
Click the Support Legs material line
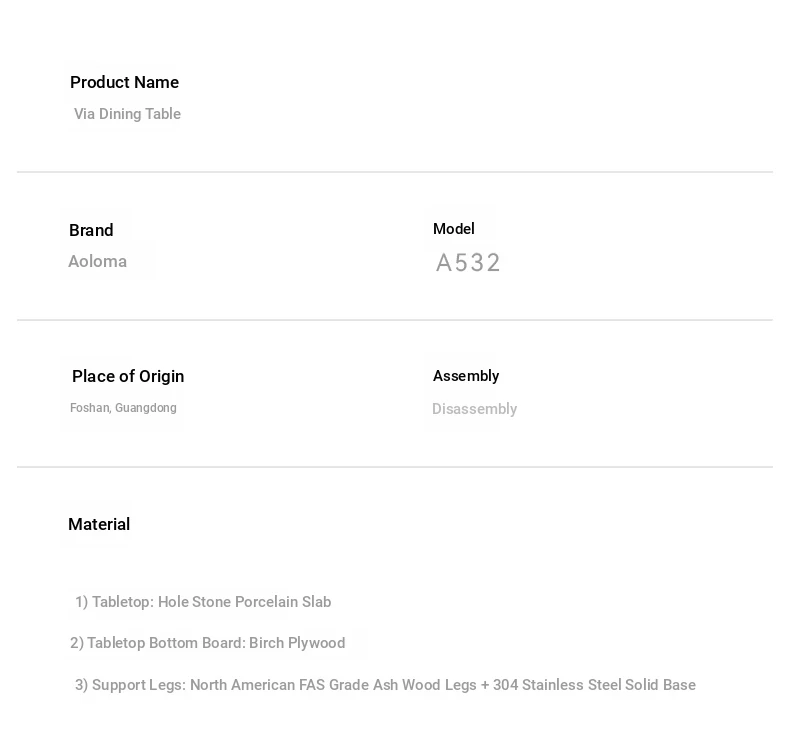385,685
